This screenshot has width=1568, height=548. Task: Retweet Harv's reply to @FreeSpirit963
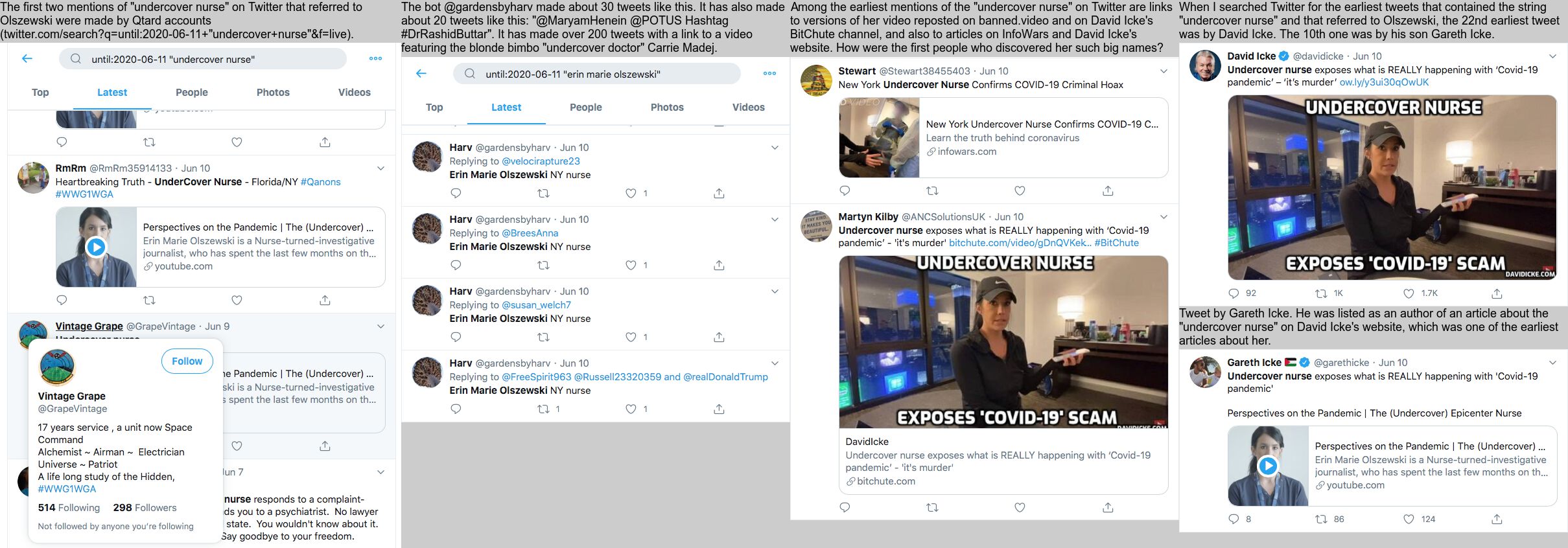pyautogui.click(x=543, y=409)
